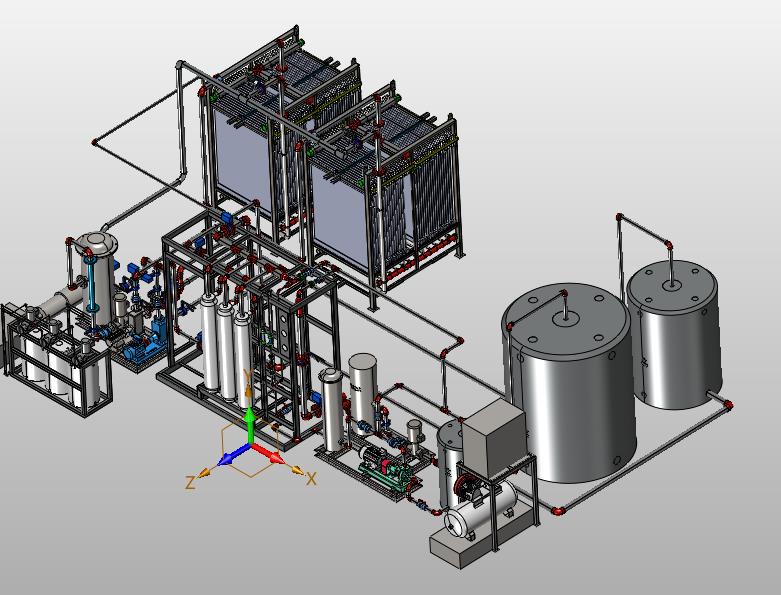This screenshot has height=595, width=781.
Task: Select the smaller storage tank at far right
Action: 673,334
